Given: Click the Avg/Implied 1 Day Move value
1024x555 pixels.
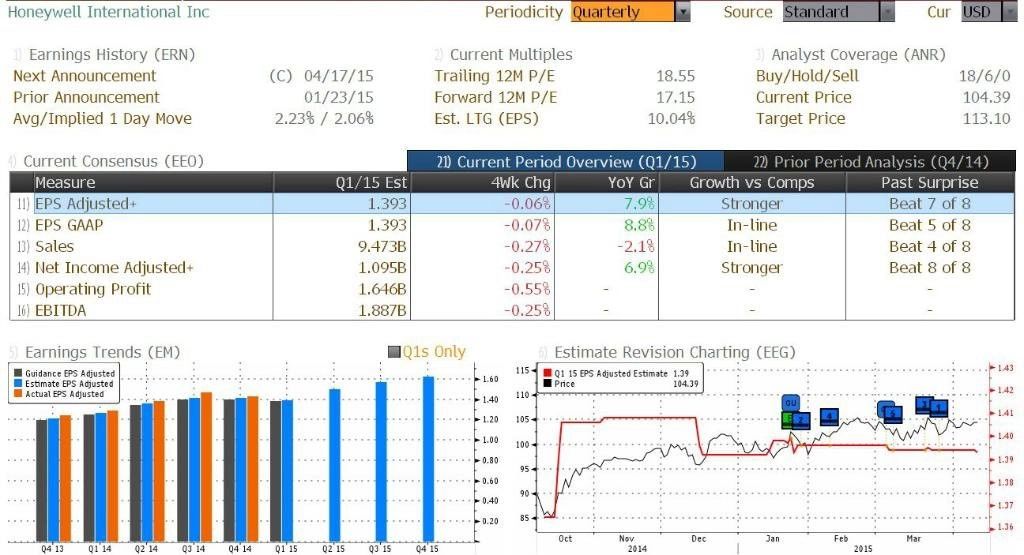Looking at the screenshot, I should pos(324,119).
